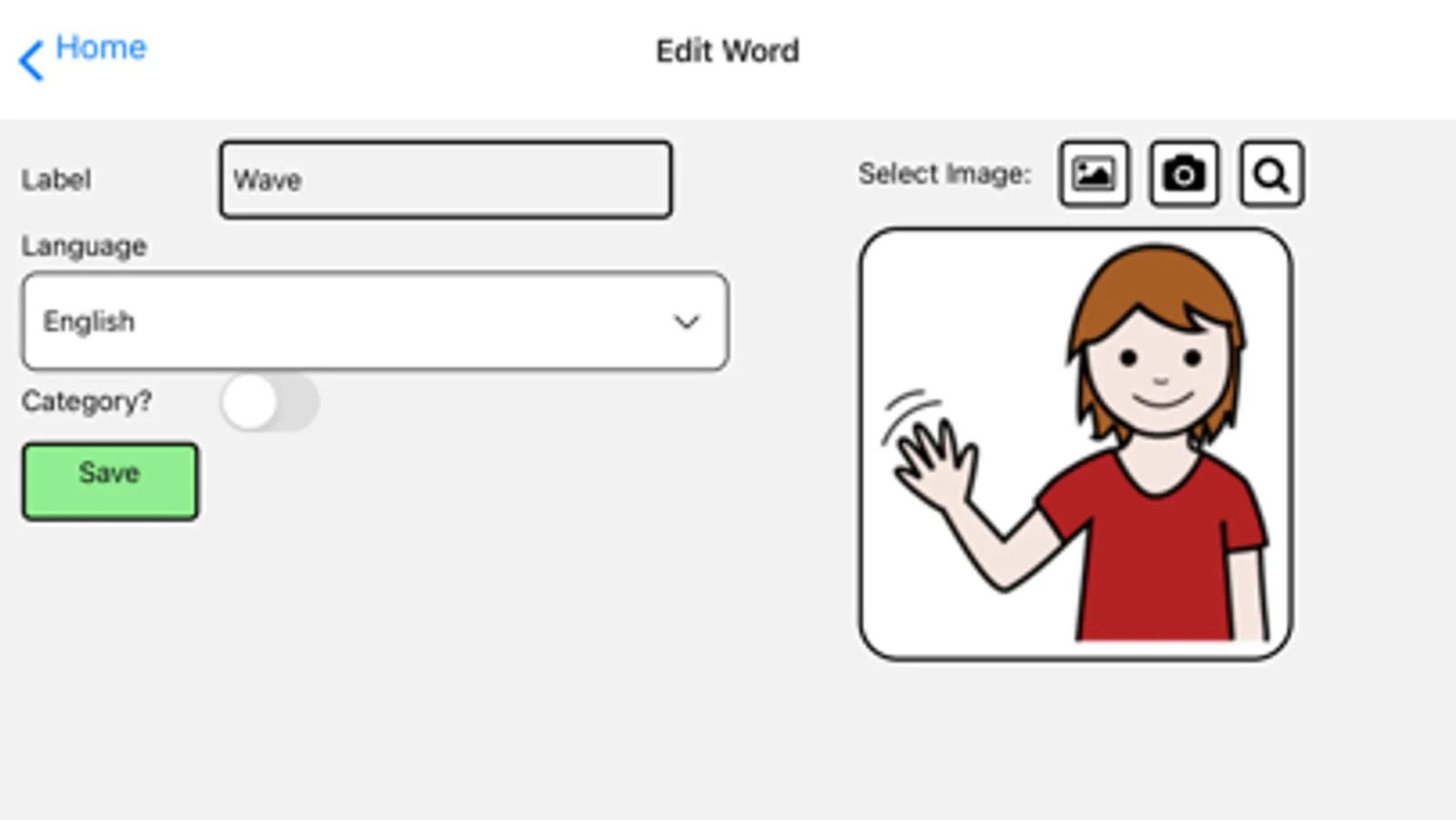Image resolution: width=1456 pixels, height=820 pixels.
Task: Click the Language caption text
Action: (84, 246)
